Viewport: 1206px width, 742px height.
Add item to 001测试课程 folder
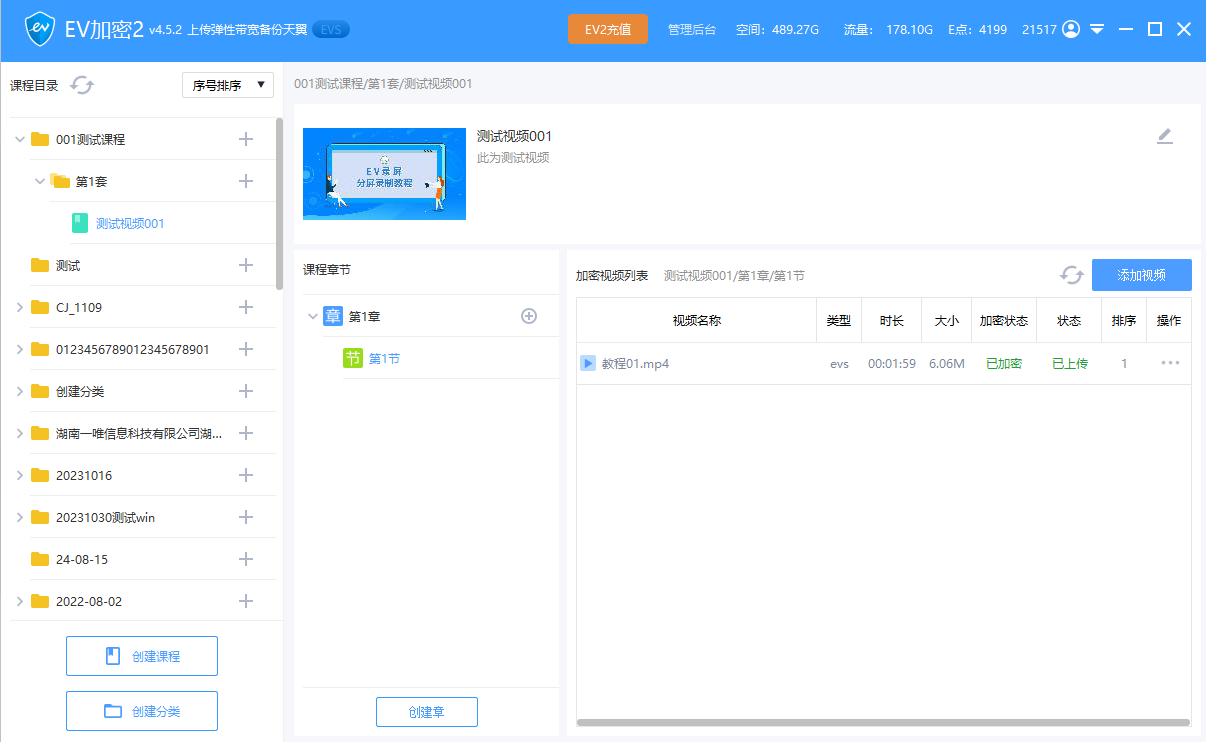click(246, 139)
